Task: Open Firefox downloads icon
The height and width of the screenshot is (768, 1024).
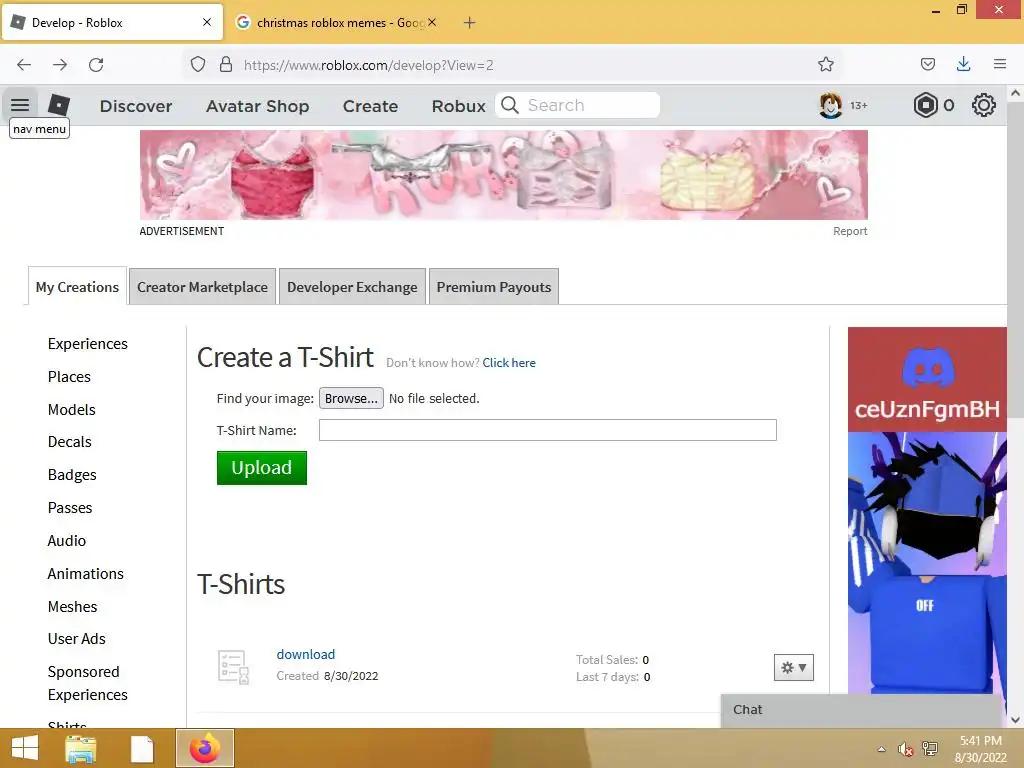Action: pyautogui.click(x=963, y=64)
